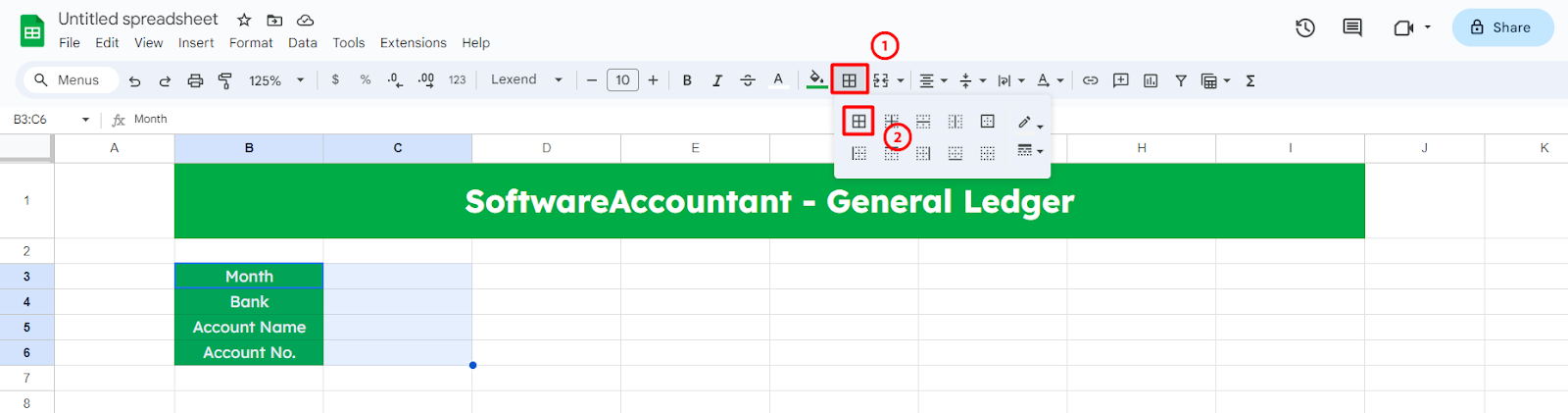Open the filter views dropdown
The image size is (1568, 413).
click(1215, 80)
